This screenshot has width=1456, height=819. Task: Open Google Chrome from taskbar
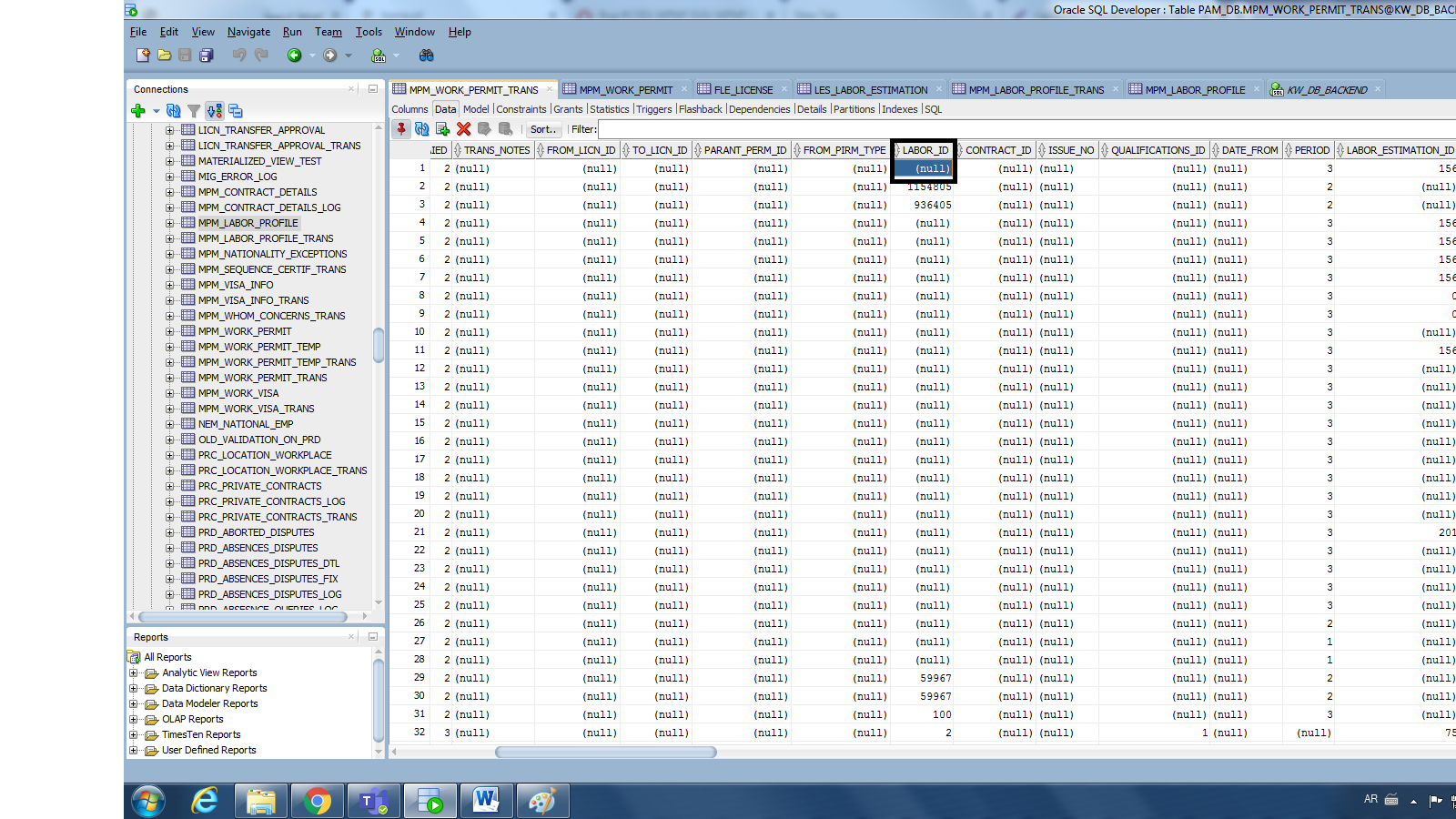pos(318,801)
